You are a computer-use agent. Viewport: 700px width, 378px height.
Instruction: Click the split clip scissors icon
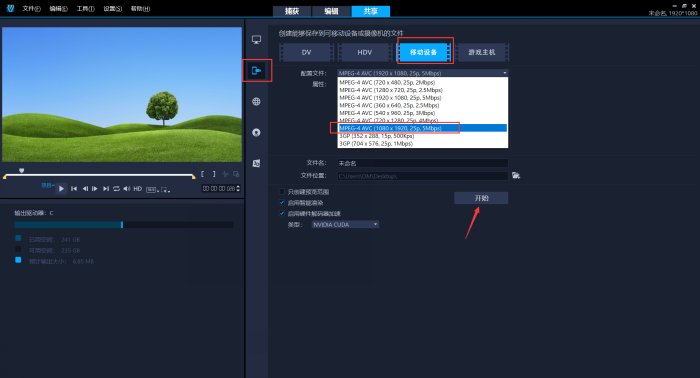coord(225,174)
